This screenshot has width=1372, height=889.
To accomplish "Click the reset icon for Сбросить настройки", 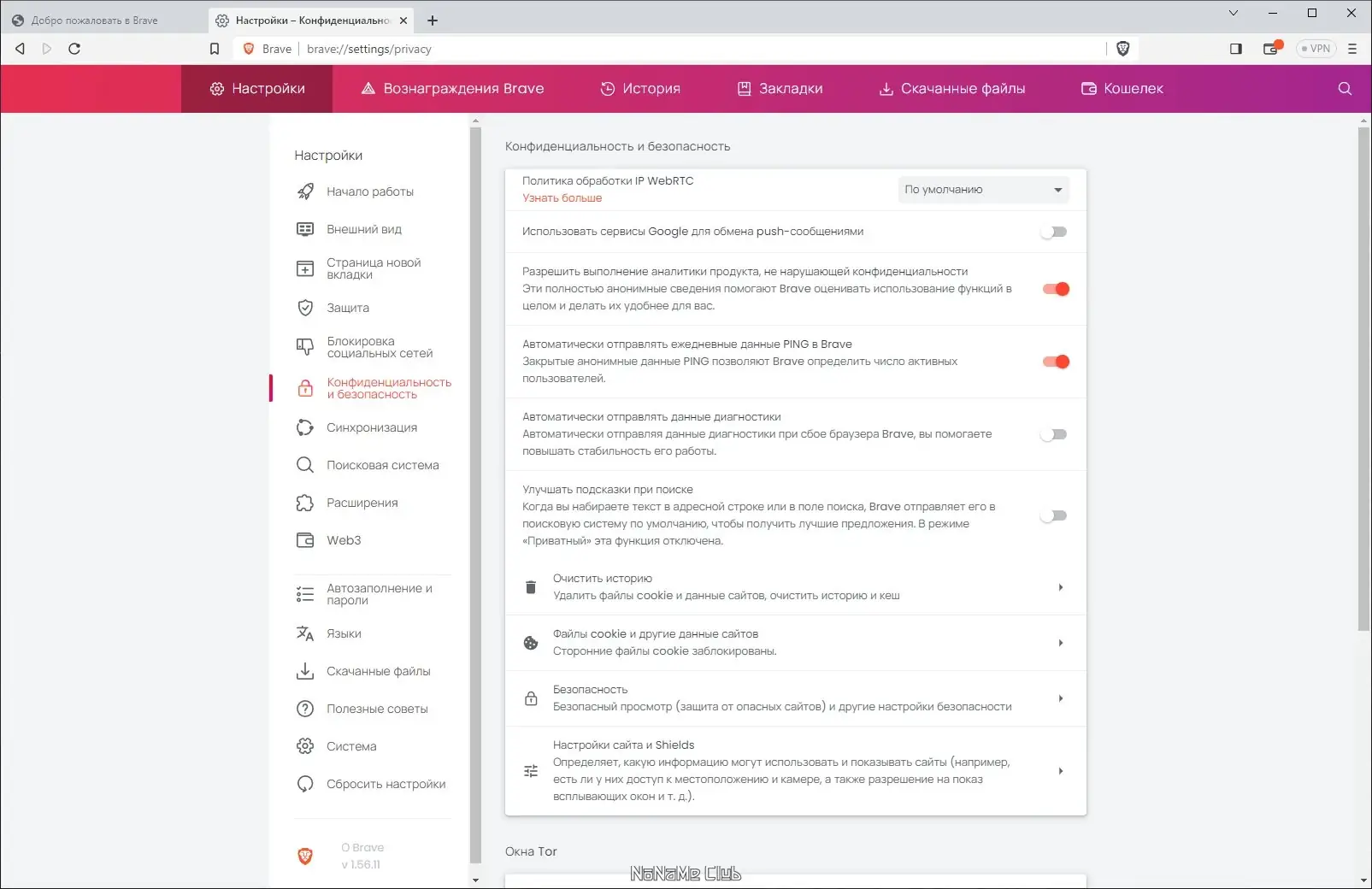I will coord(305,784).
